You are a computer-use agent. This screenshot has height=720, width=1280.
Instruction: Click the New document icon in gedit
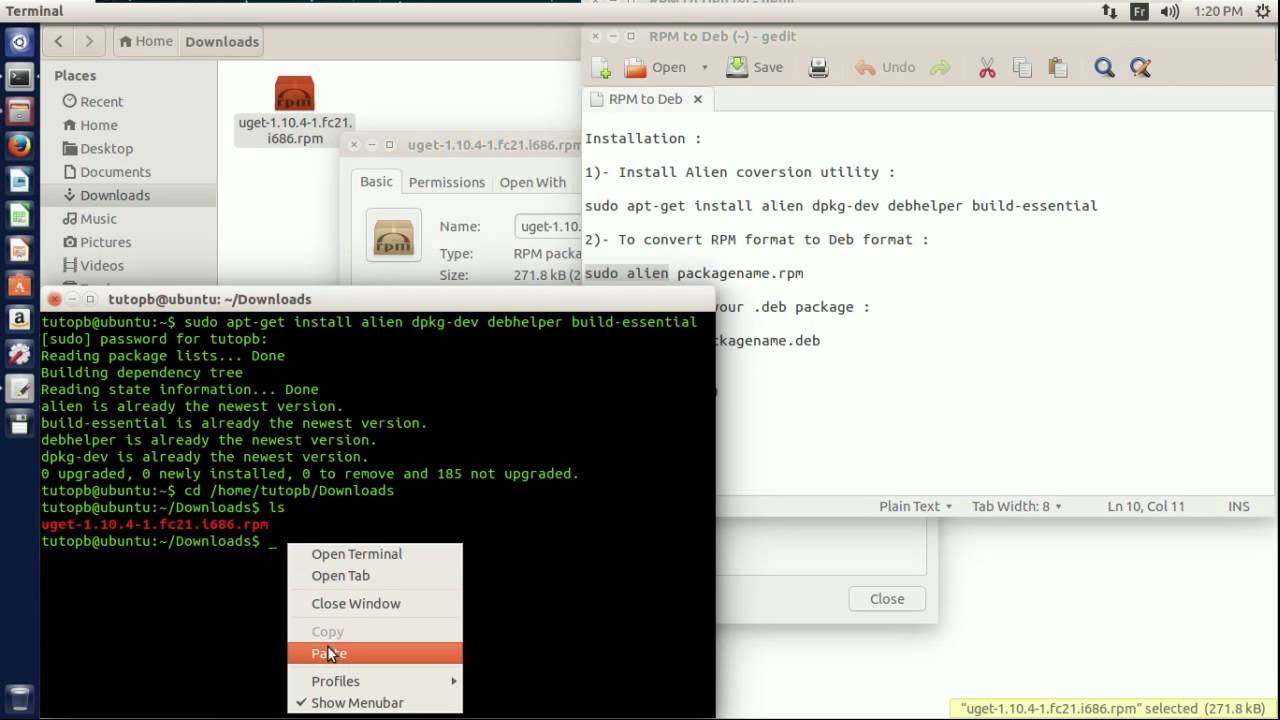pos(601,68)
